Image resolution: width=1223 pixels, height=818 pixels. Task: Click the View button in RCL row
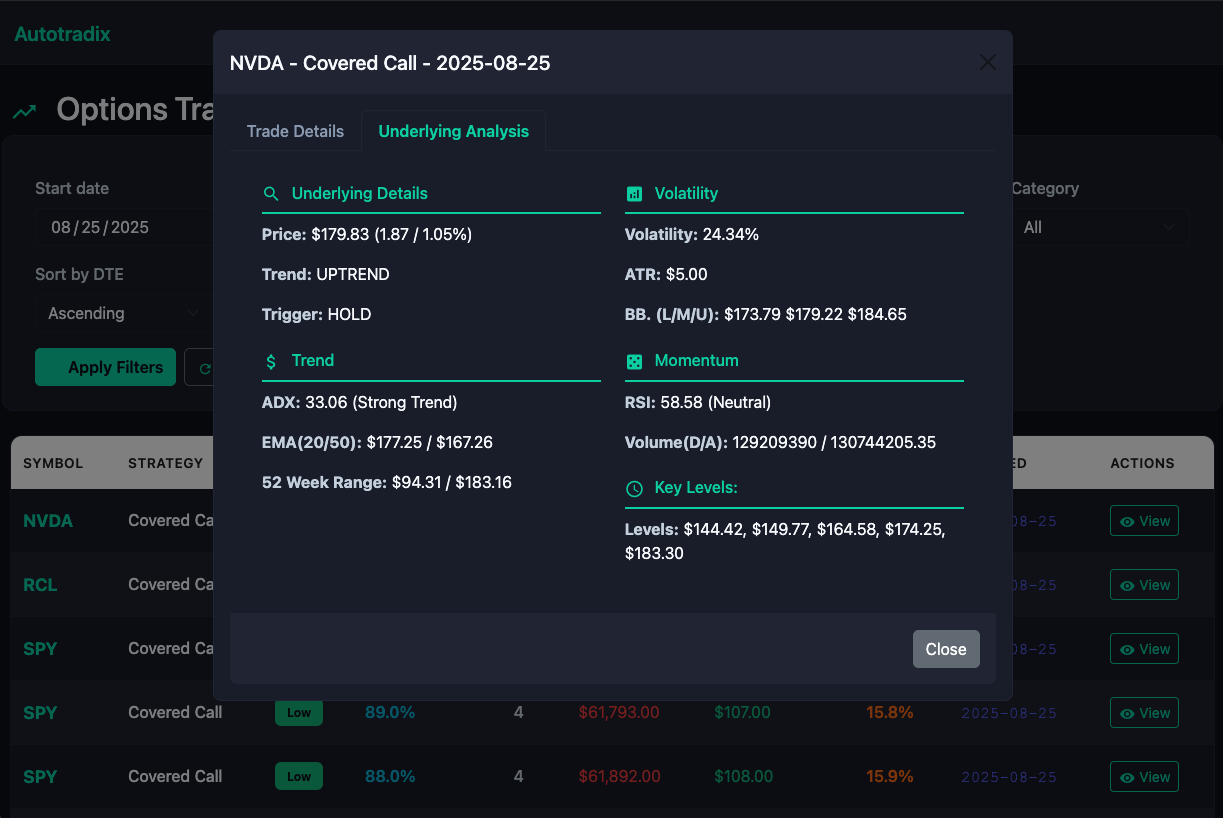tap(1144, 585)
